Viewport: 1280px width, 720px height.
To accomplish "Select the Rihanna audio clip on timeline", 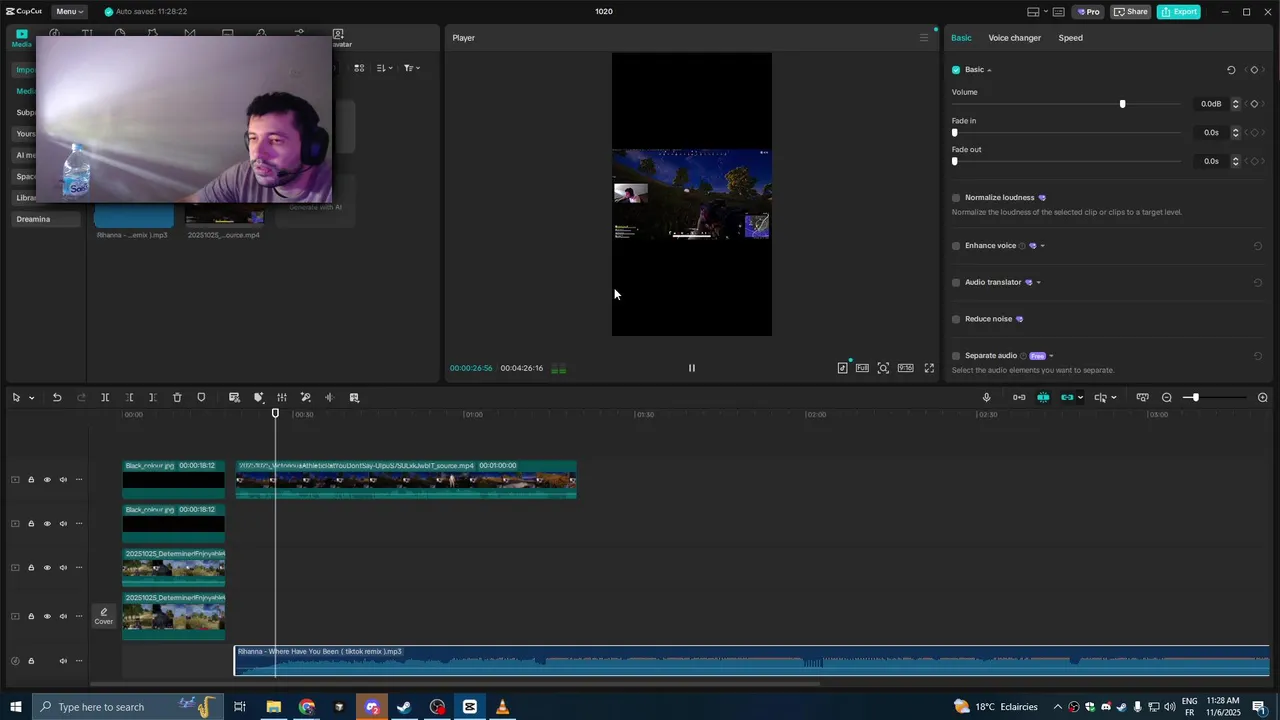I will [751, 661].
